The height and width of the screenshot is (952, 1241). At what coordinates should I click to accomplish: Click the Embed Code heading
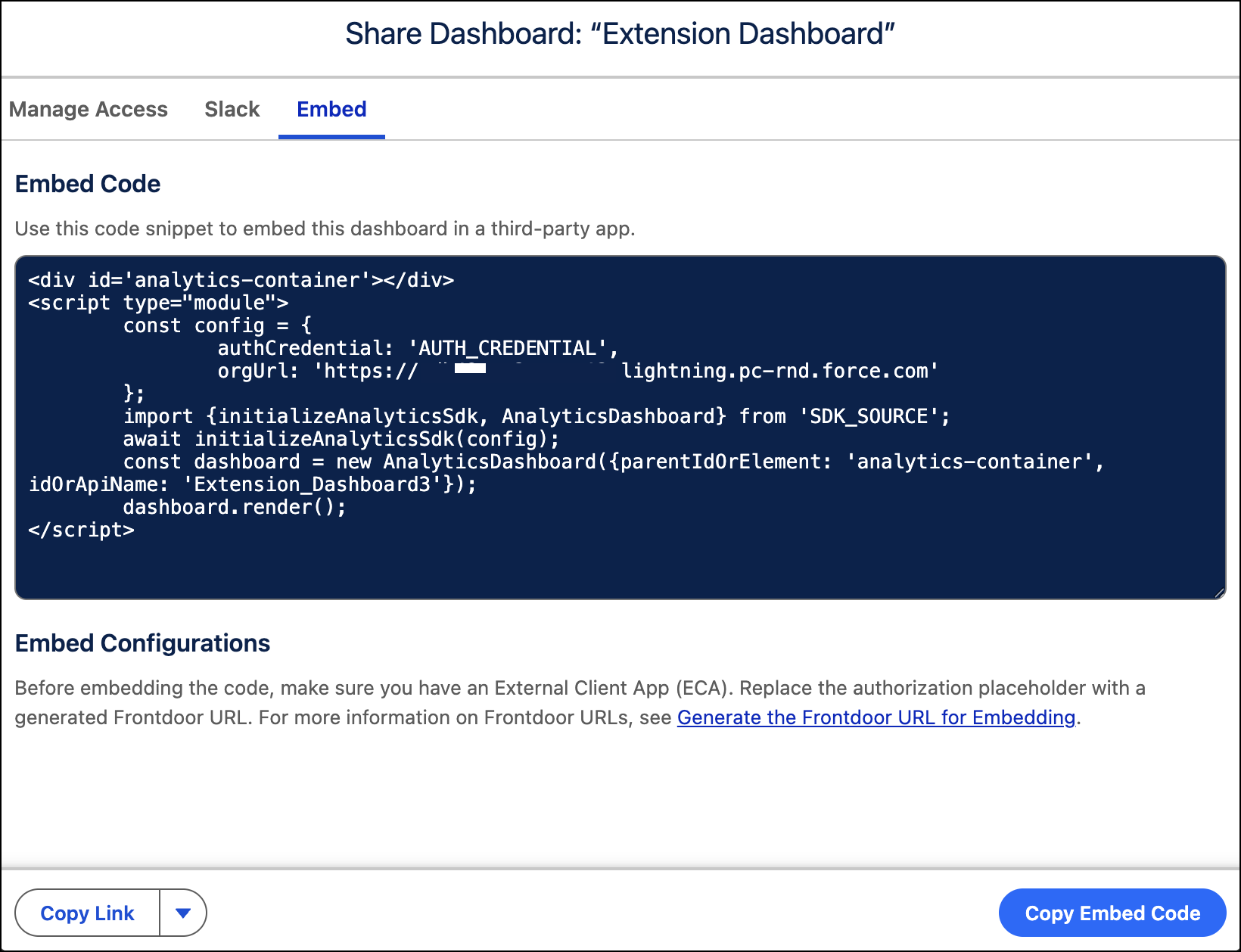(x=88, y=184)
